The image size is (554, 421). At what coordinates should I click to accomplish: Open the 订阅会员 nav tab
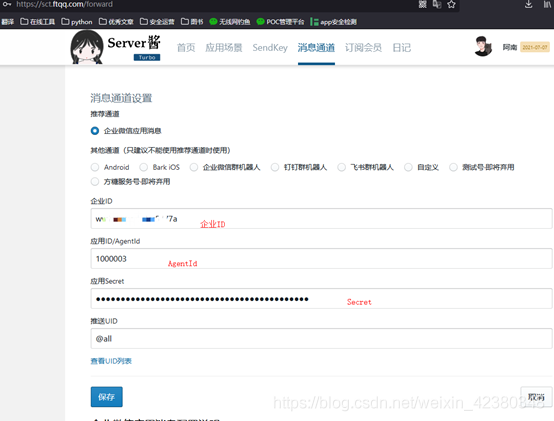(363, 48)
